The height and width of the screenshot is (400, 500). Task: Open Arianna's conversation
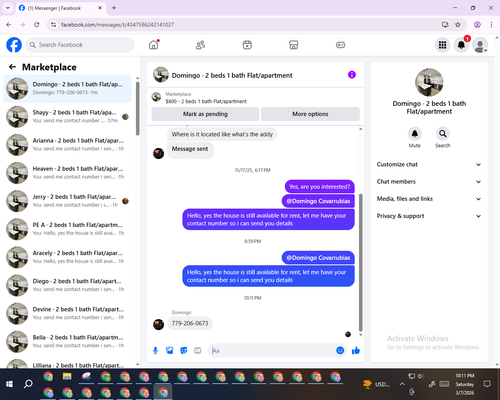pos(67,145)
